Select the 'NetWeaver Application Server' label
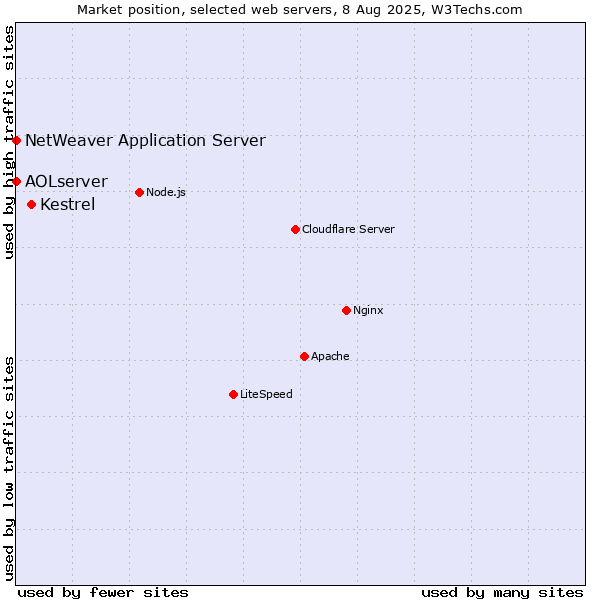Image resolution: width=600 pixels, height=600 pixels. pos(145,140)
